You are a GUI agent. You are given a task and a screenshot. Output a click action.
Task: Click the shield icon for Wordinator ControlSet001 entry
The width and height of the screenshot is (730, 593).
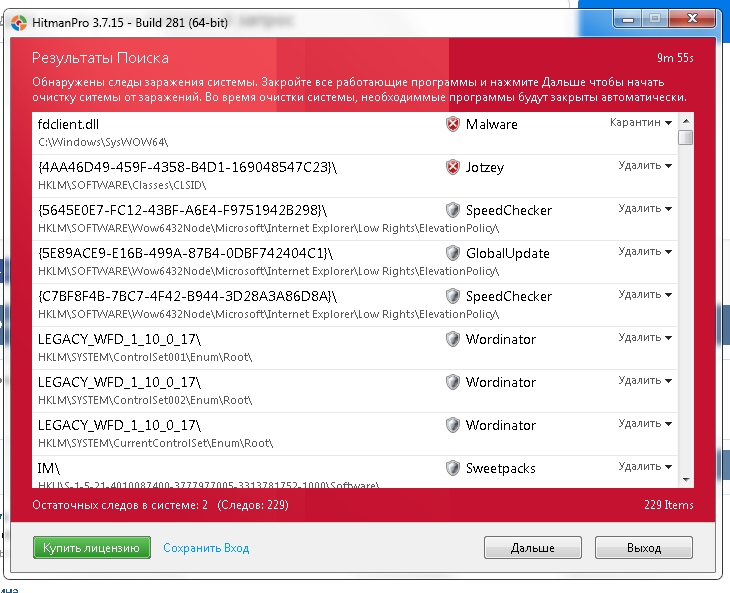point(453,339)
